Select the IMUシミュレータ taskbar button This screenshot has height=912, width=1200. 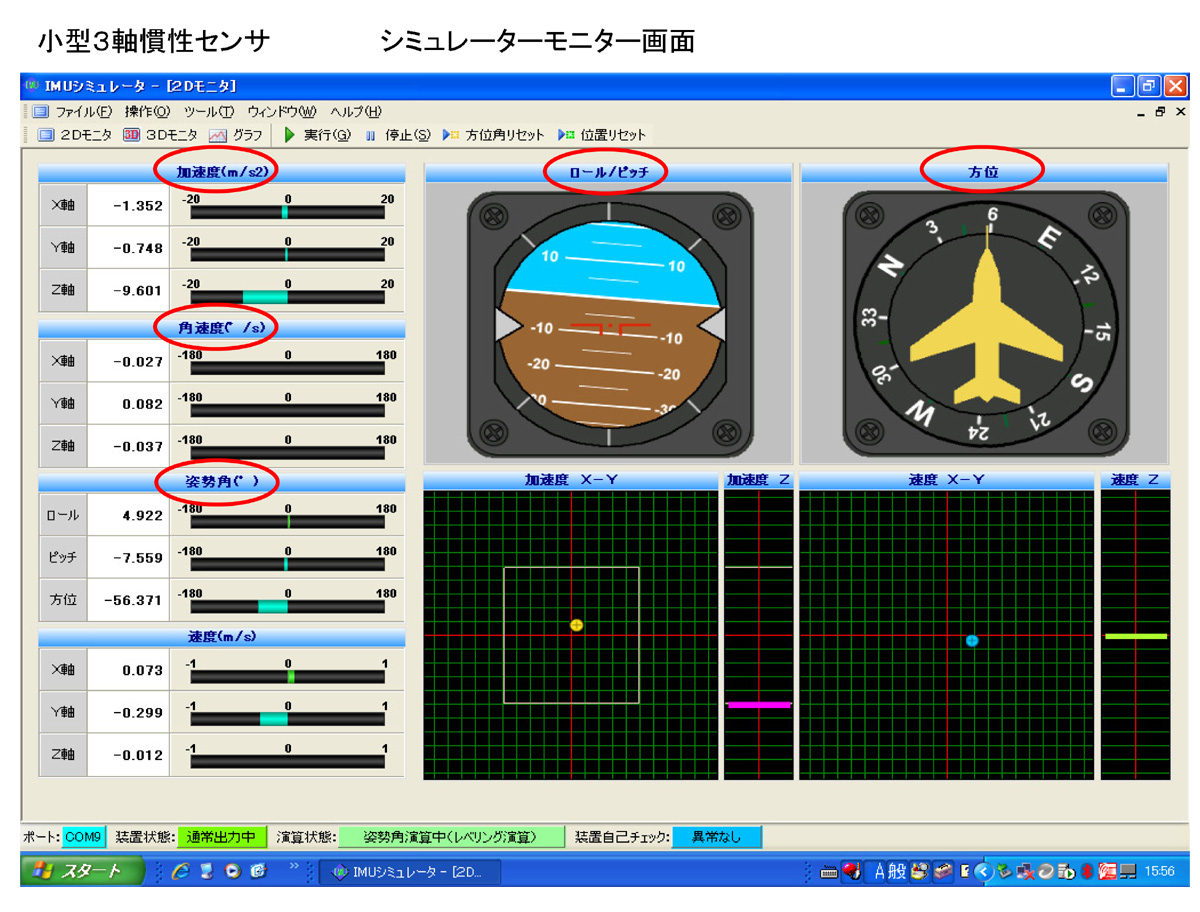click(412, 872)
